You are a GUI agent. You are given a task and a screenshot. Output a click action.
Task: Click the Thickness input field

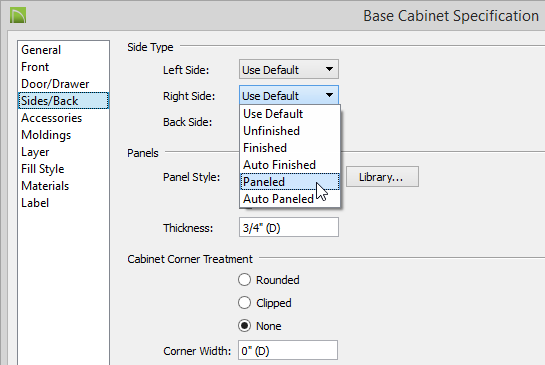288,227
